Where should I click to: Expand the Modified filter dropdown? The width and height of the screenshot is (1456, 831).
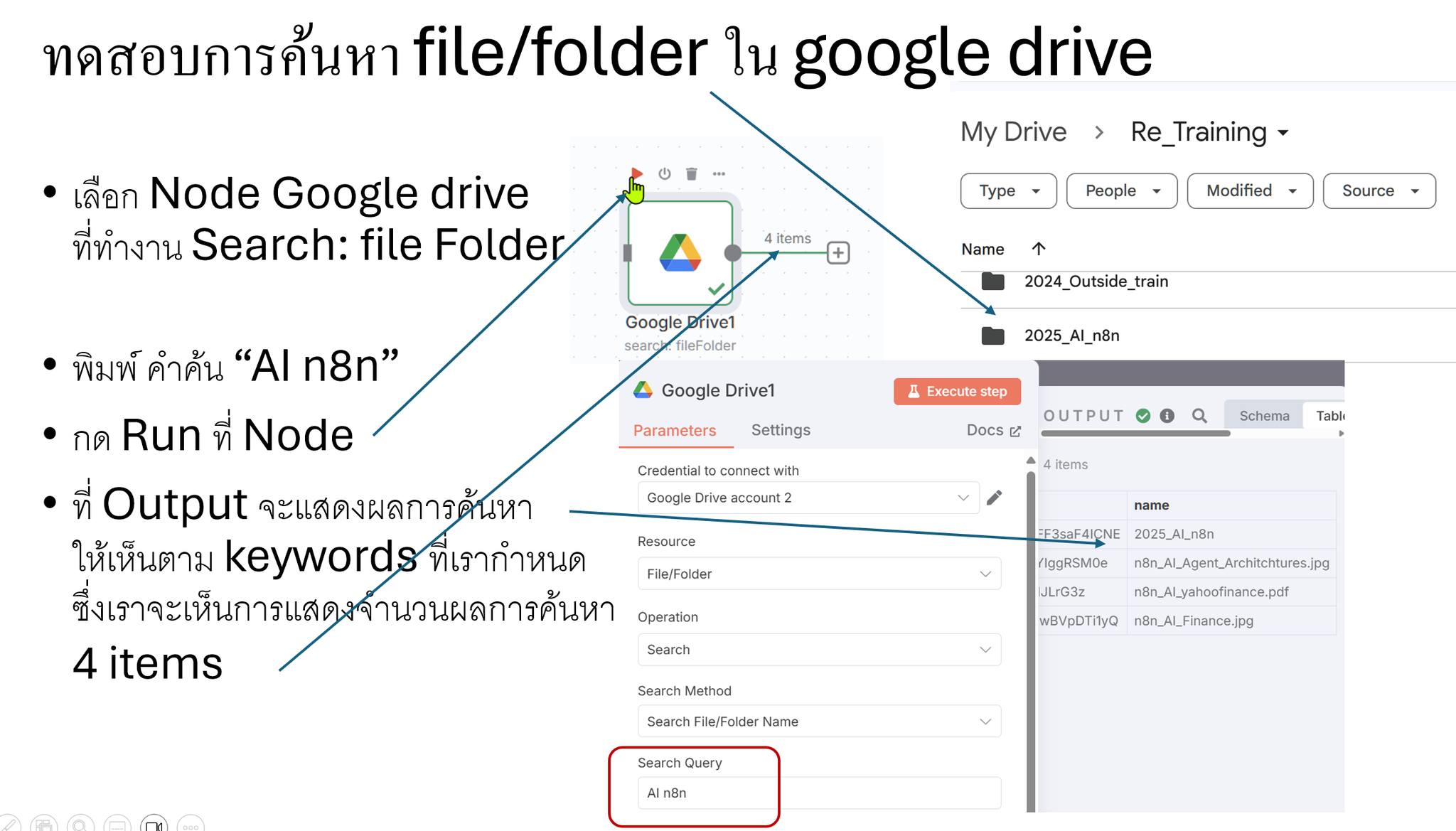1251,191
